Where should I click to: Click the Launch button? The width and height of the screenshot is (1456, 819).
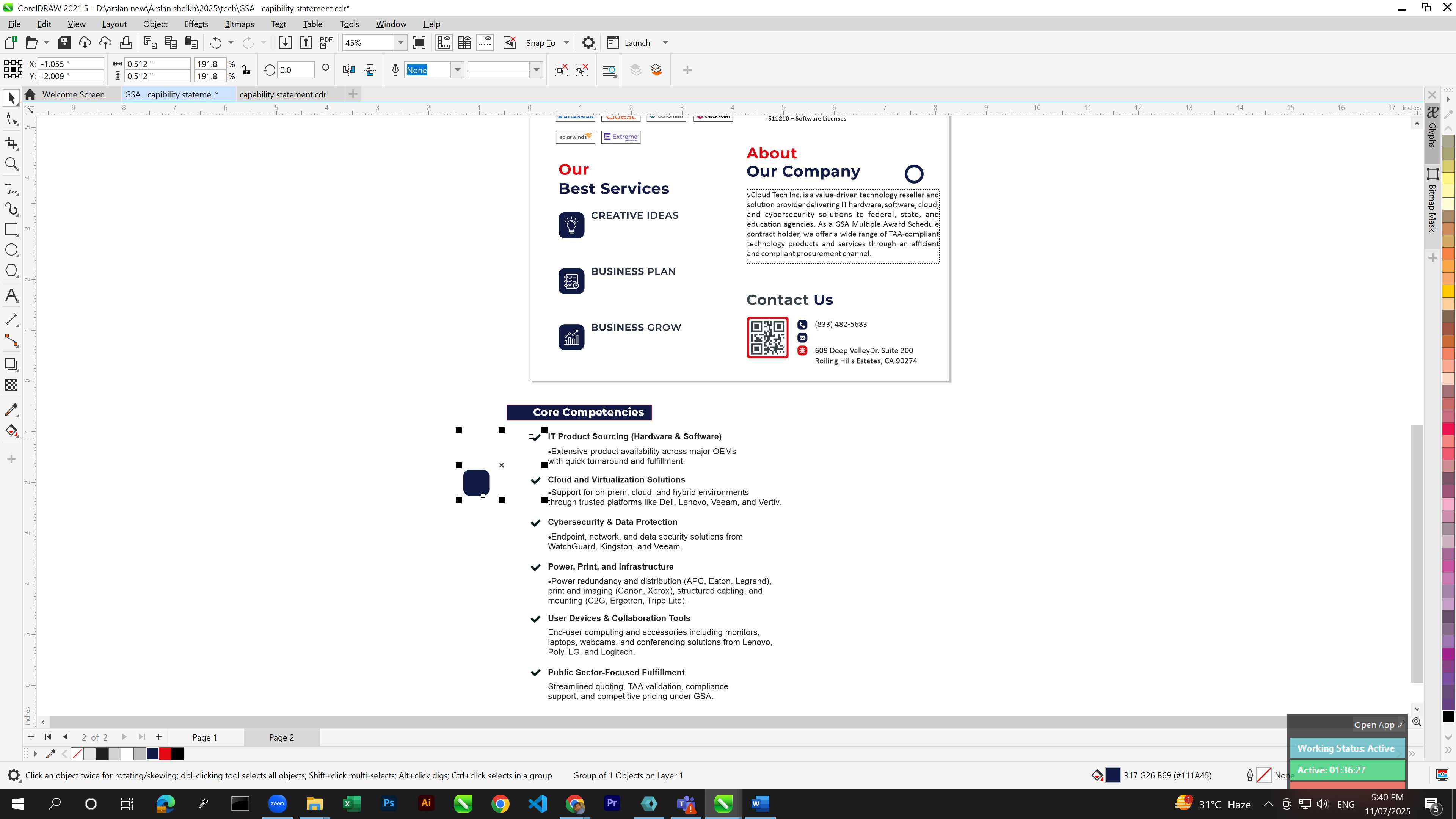[629, 43]
